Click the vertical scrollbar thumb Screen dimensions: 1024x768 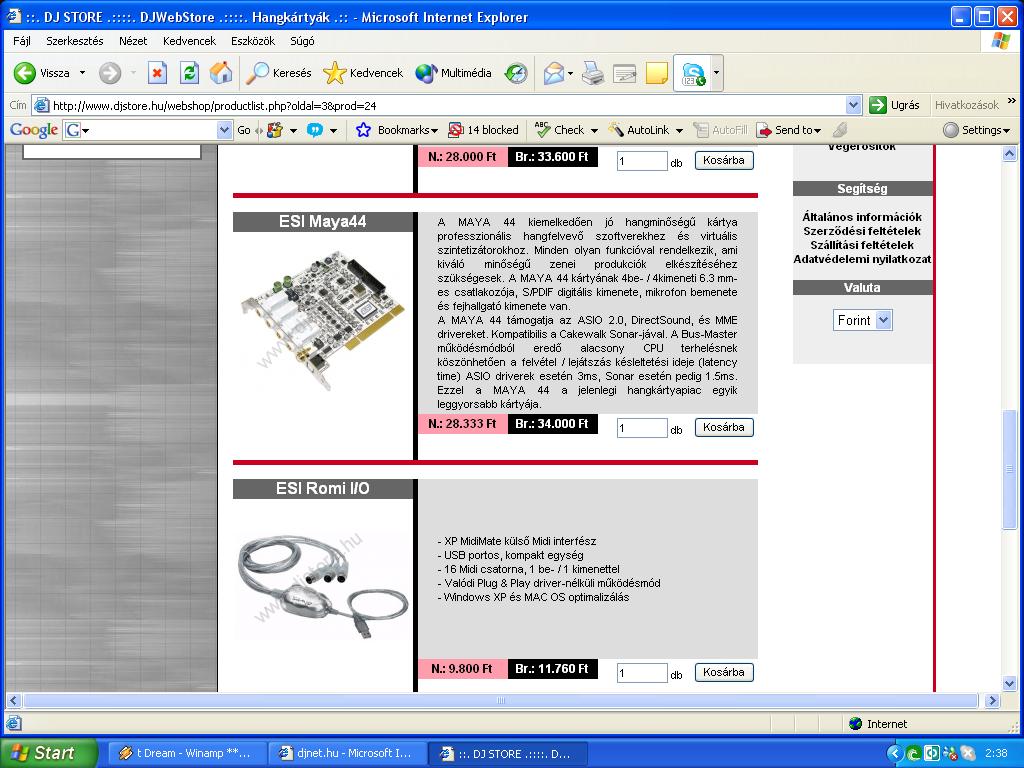click(x=1010, y=469)
